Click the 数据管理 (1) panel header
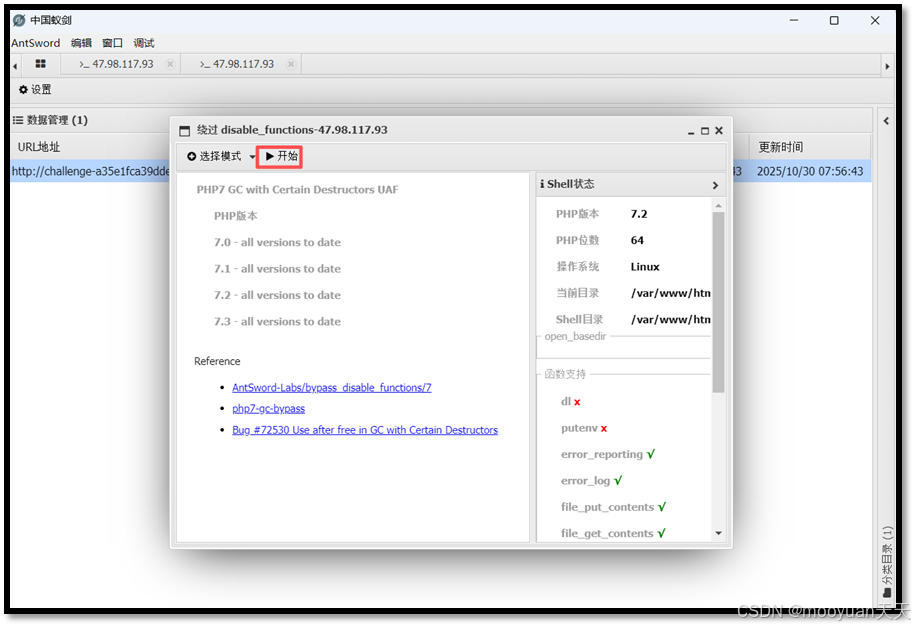Image resolution: width=915 pixels, height=627 pixels. [x=50, y=120]
